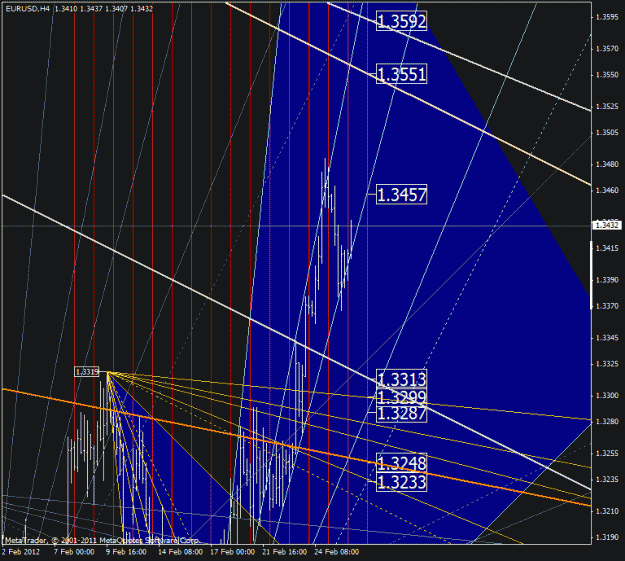This screenshot has width=625, height=561.
Task: Click the 1.3415 value on price scale
Action: 607,248
